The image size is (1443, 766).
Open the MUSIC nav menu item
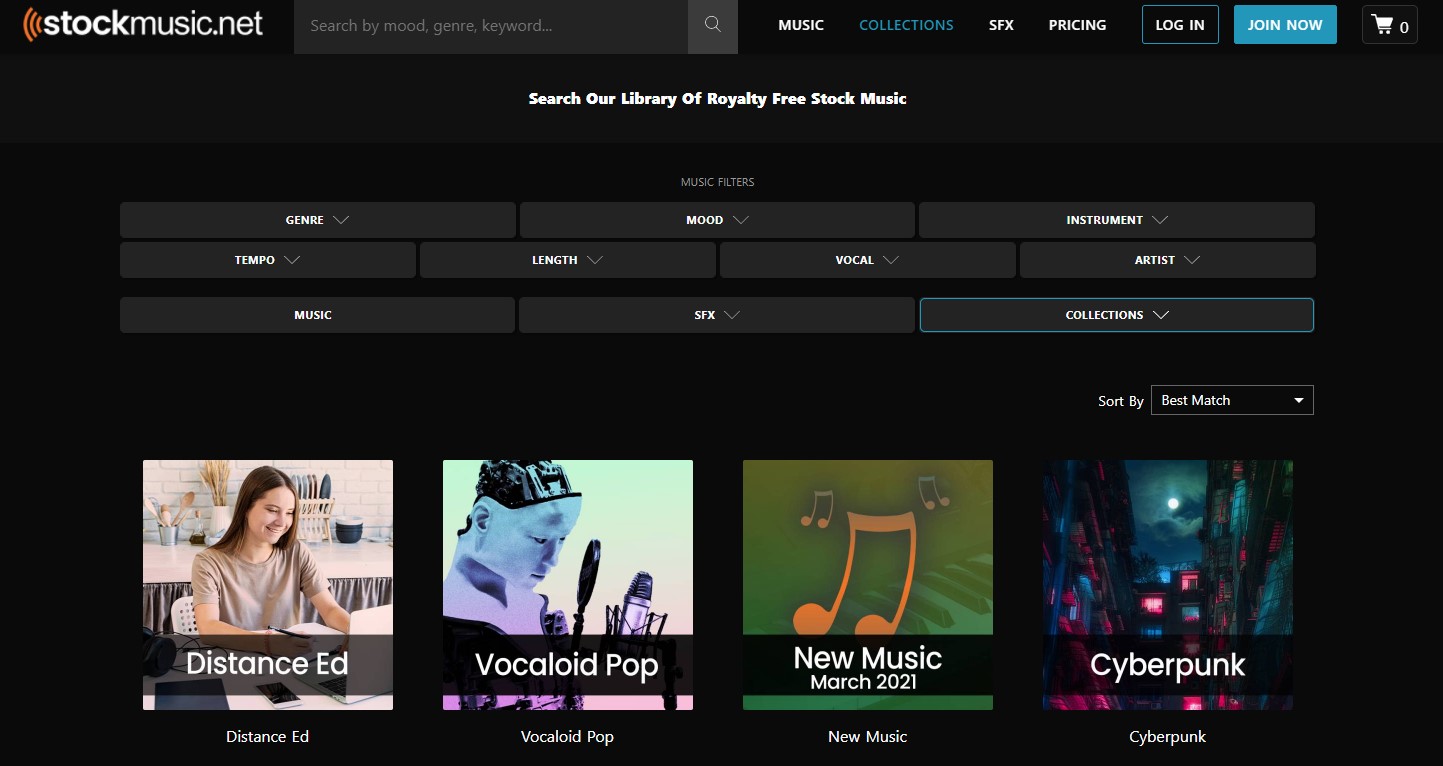(x=801, y=25)
